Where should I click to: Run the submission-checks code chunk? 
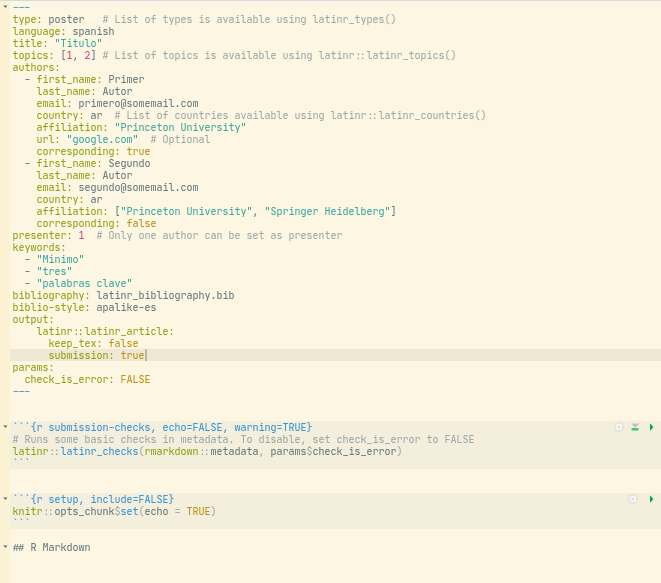pos(651,427)
